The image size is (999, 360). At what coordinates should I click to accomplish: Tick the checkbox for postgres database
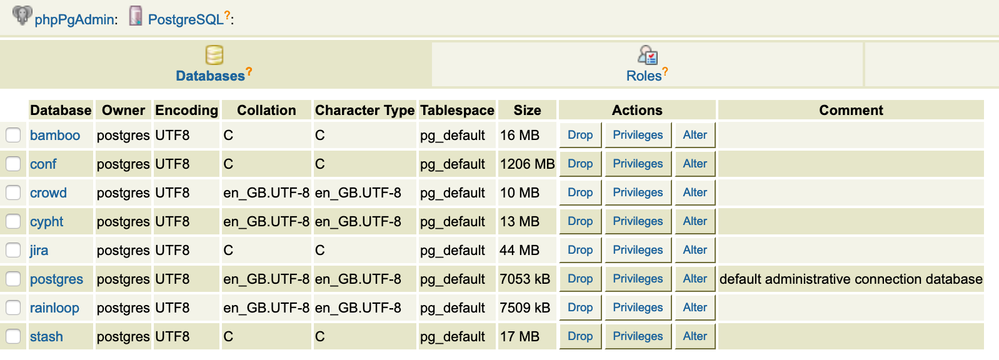click(x=13, y=279)
